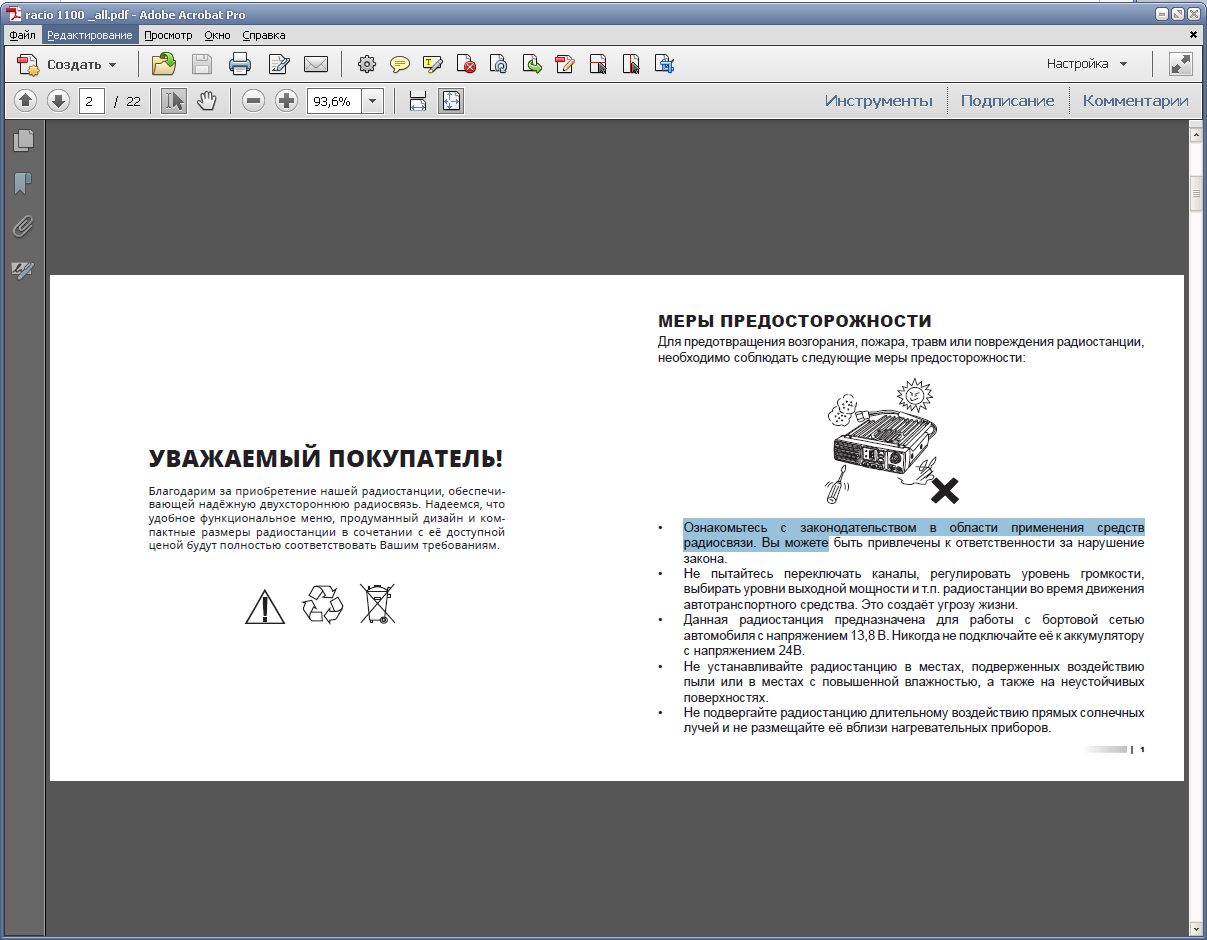
Task: Open the Подписание panel
Action: (1007, 101)
